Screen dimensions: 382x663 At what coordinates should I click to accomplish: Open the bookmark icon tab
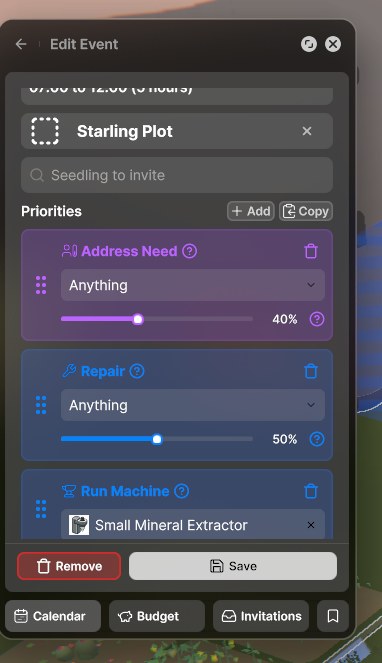333,616
